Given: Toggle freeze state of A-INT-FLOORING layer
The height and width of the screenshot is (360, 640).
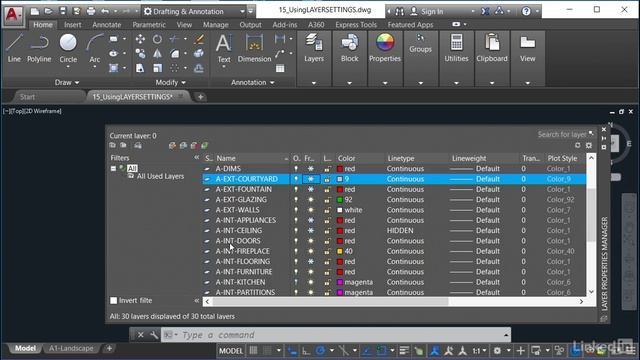Looking at the screenshot, I should pos(311,262).
